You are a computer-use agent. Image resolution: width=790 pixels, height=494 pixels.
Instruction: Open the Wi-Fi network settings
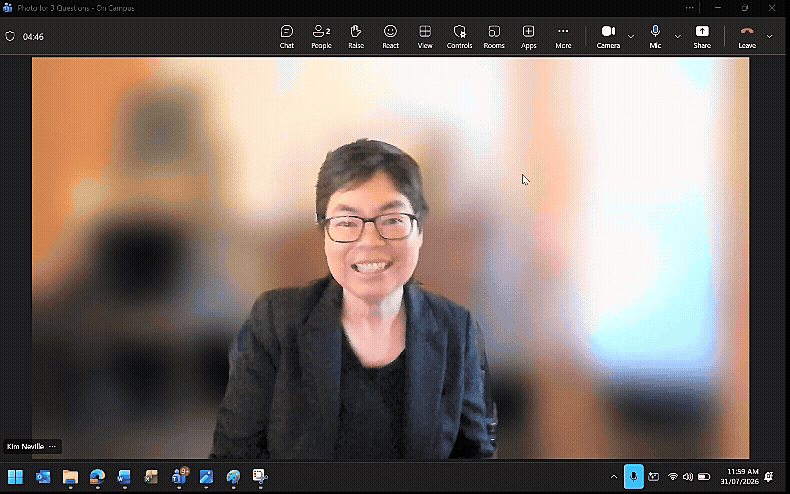click(x=673, y=476)
